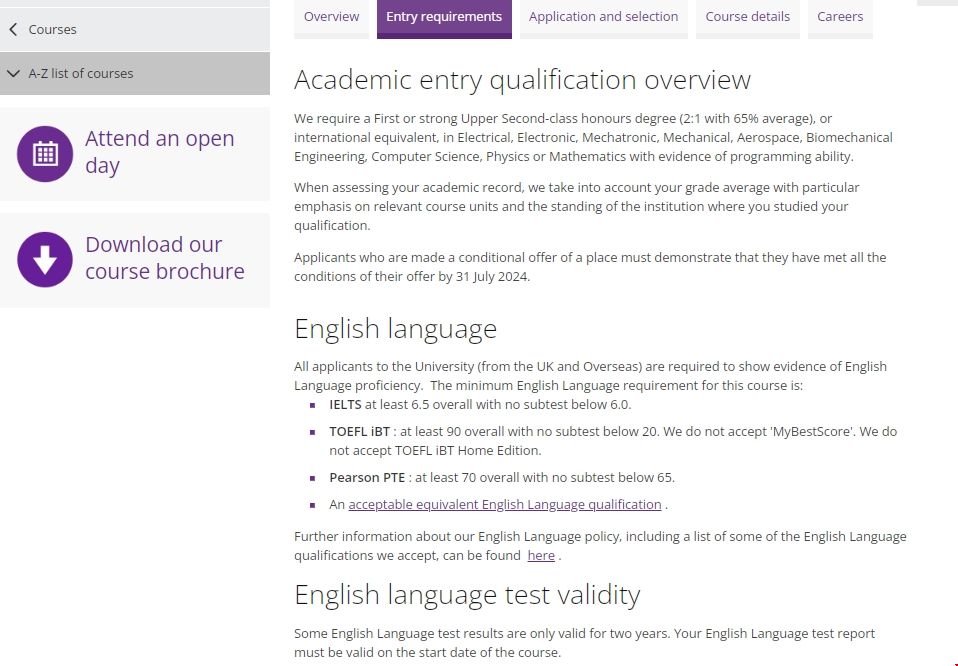The height and width of the screenshot is (666, 958).
Task: View the Course details tab
Action: [747, 16]
